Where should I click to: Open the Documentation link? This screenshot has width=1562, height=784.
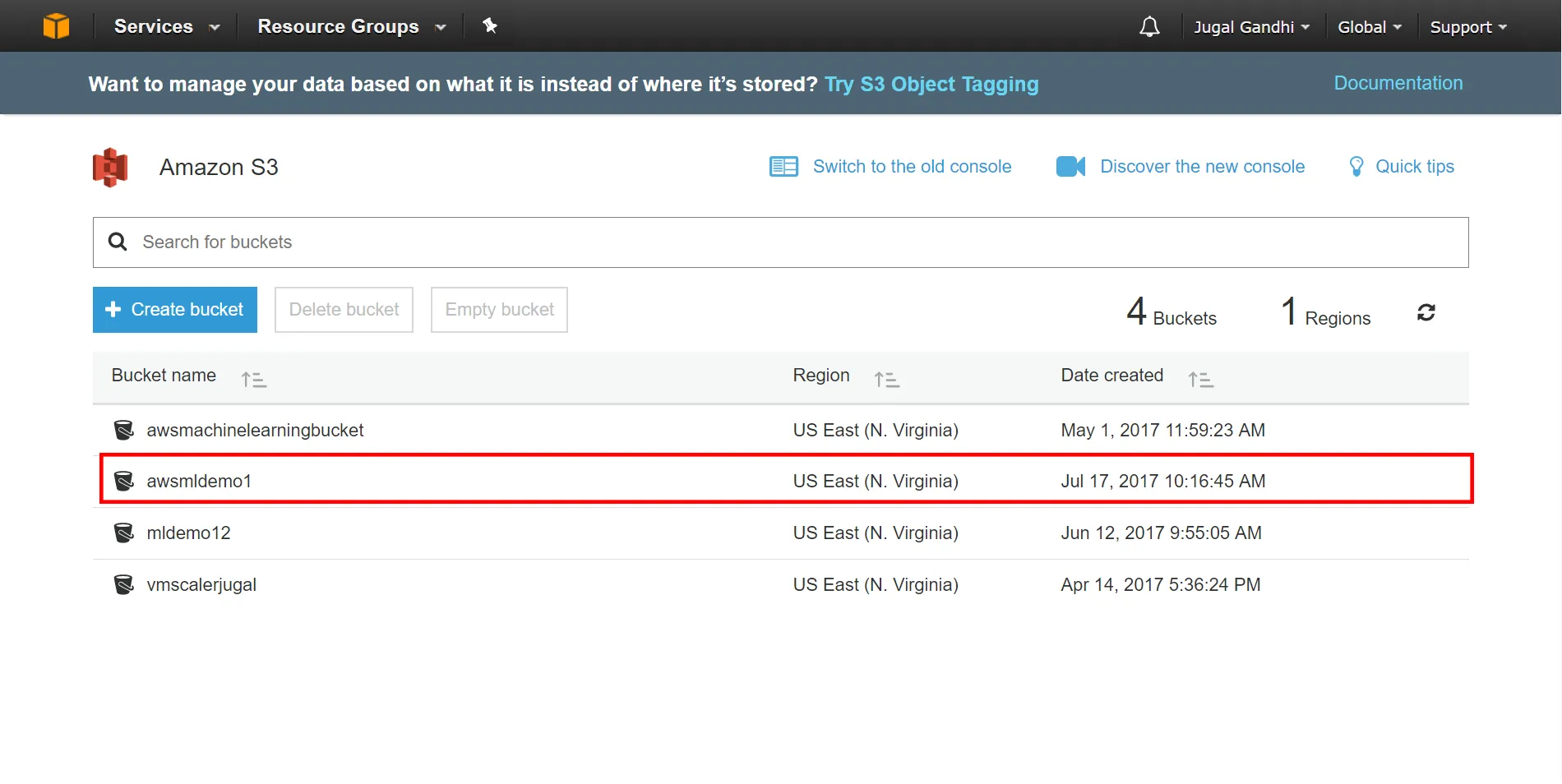point(1398,83)
